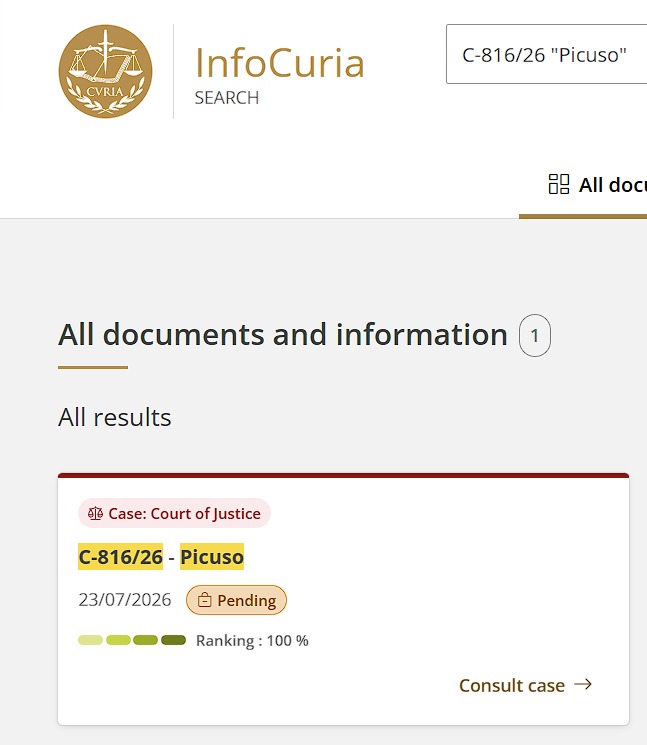Click the result count badge showing 1
This screenshot has height=745, width=647.
coord(535,335)
